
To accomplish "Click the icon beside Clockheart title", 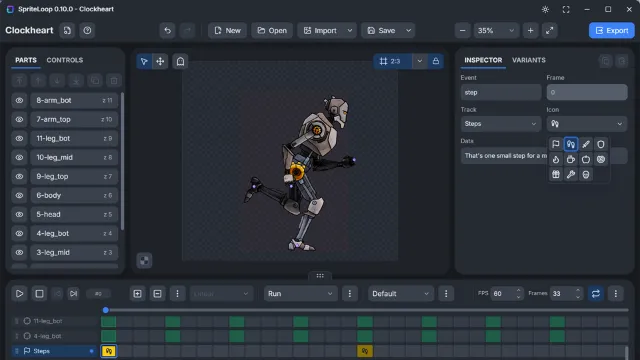I will pos(67,30).
